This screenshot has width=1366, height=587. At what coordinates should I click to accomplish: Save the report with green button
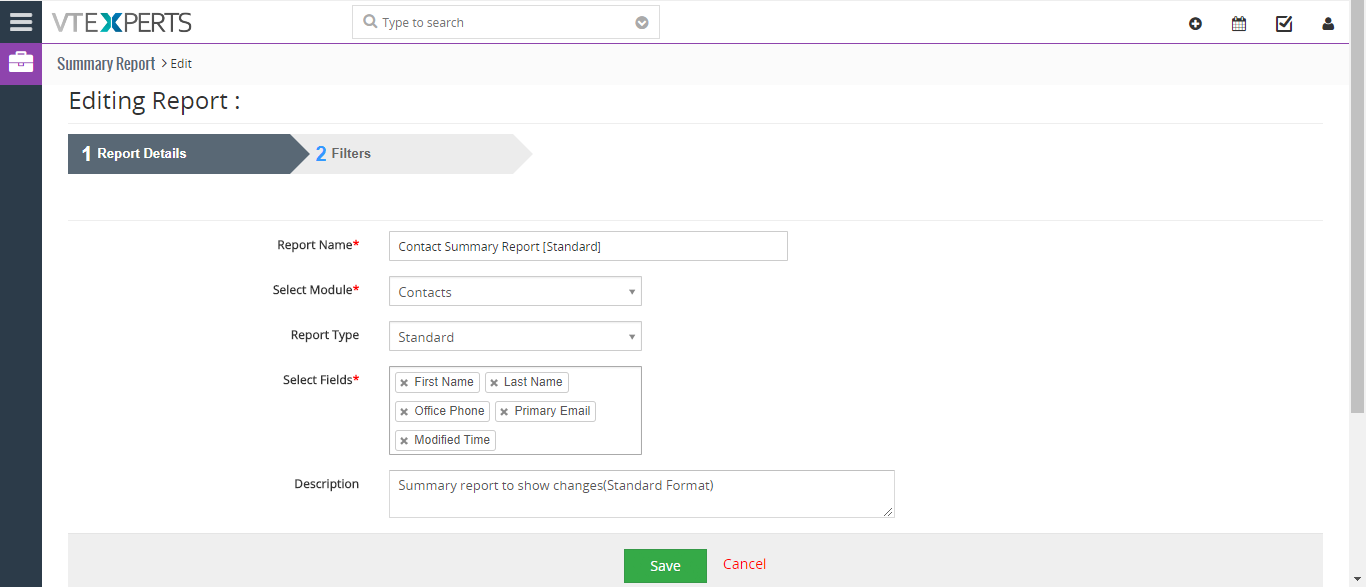click(x=665, y=566)
